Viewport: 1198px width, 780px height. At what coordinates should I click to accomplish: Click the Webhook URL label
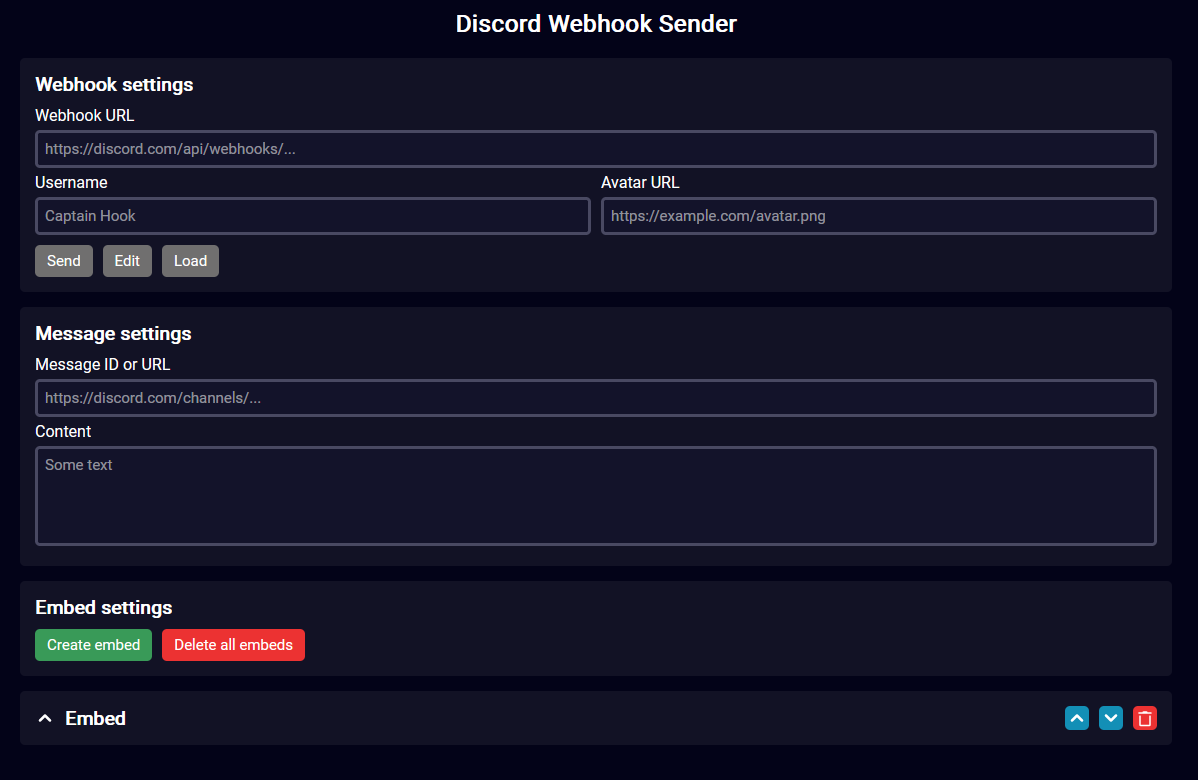click(x=85, y=115)
